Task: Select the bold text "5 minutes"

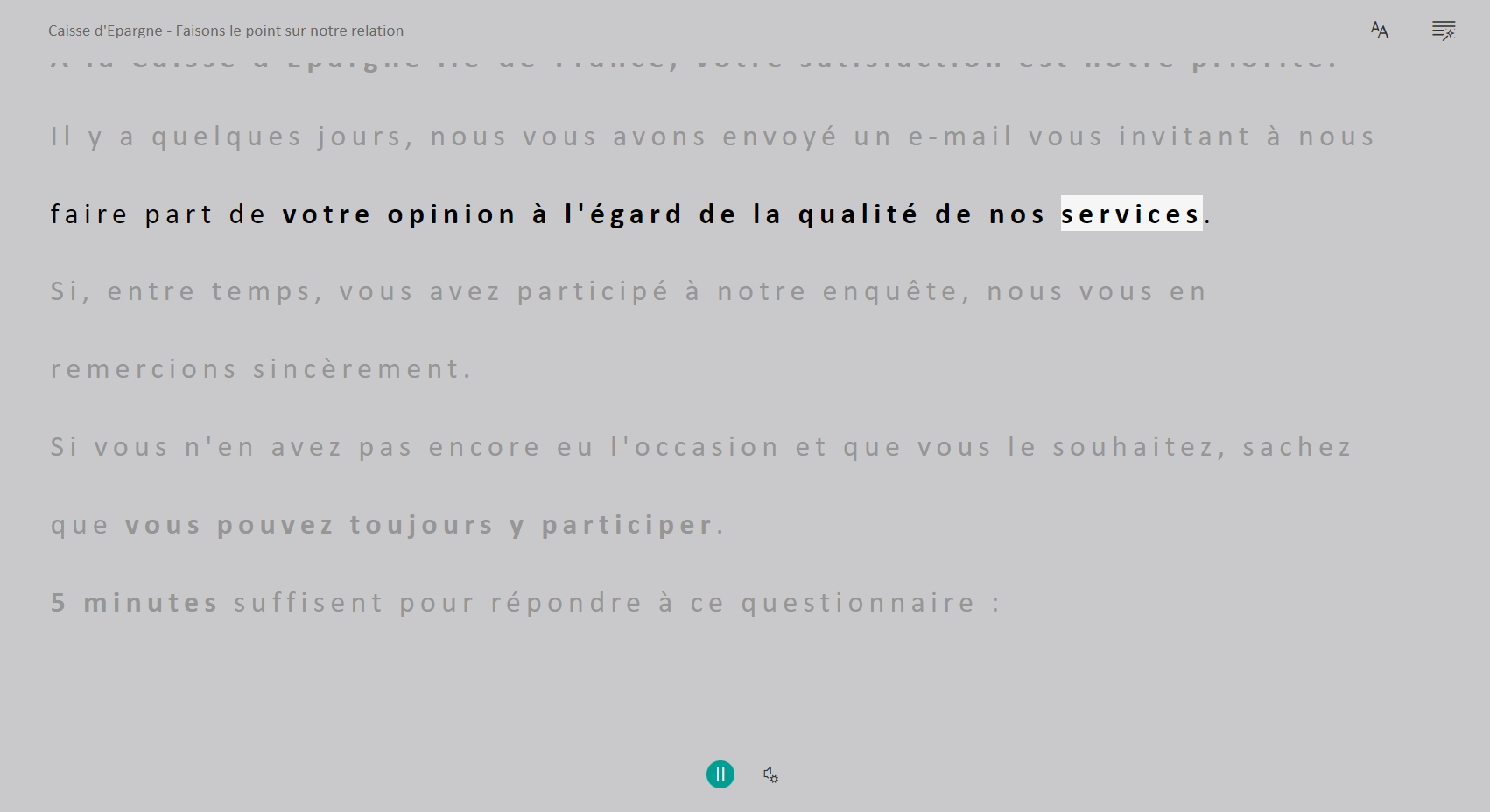Action: 134,603
